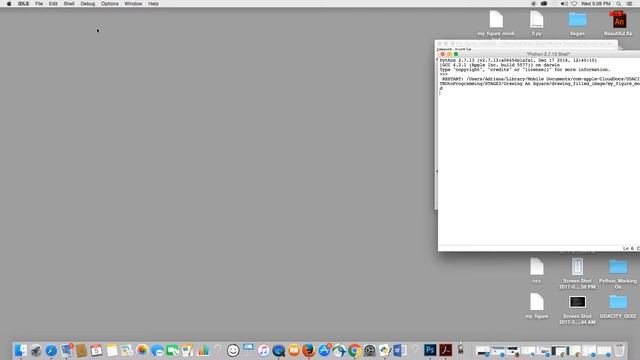Open the Edit menu

53,4
